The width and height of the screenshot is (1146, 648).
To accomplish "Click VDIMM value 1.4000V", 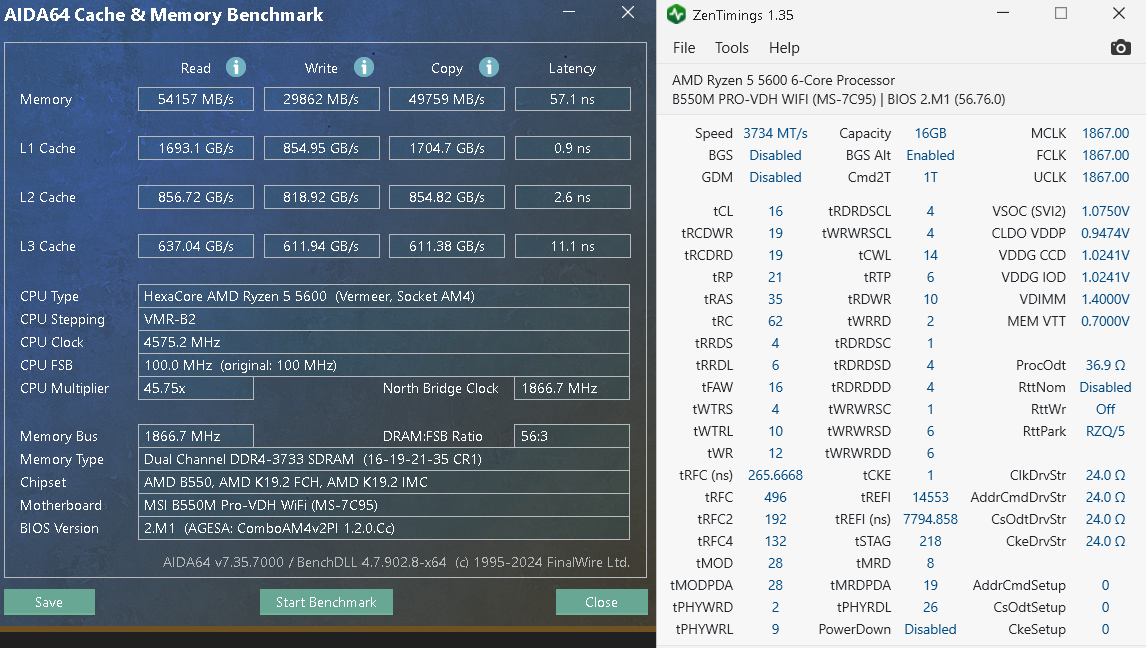I will pyautogui.click(x=1105, y=299).
